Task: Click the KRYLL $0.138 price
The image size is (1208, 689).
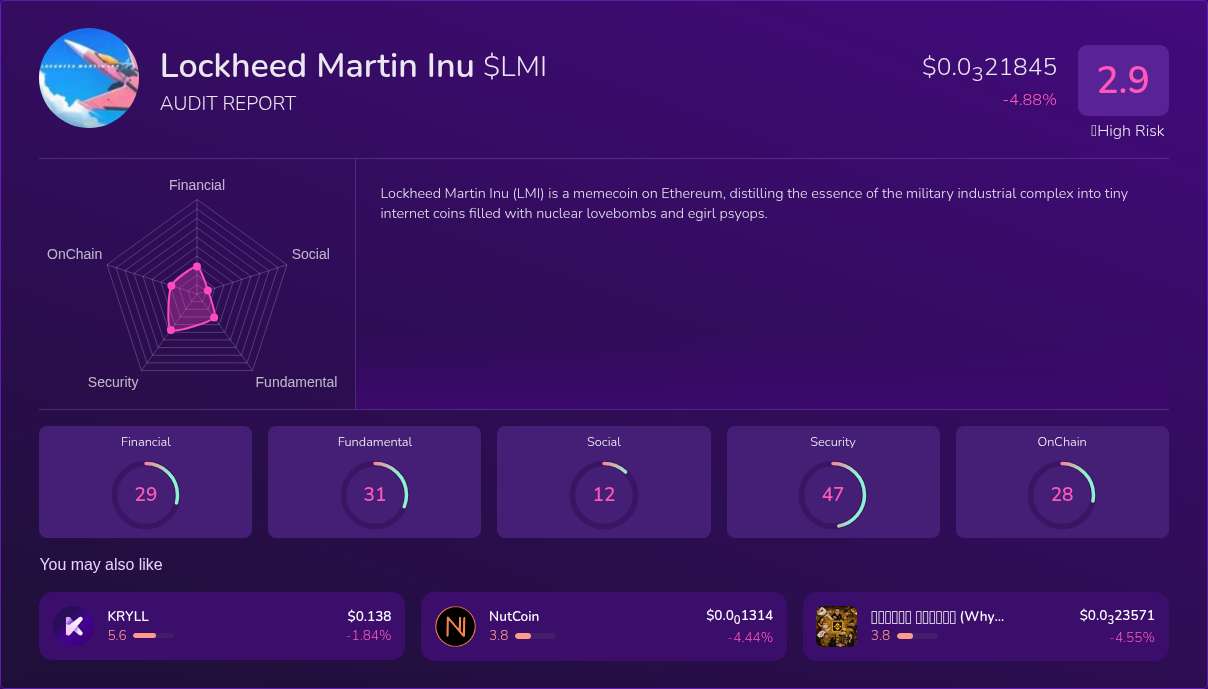Action: (x=369, y=616)
